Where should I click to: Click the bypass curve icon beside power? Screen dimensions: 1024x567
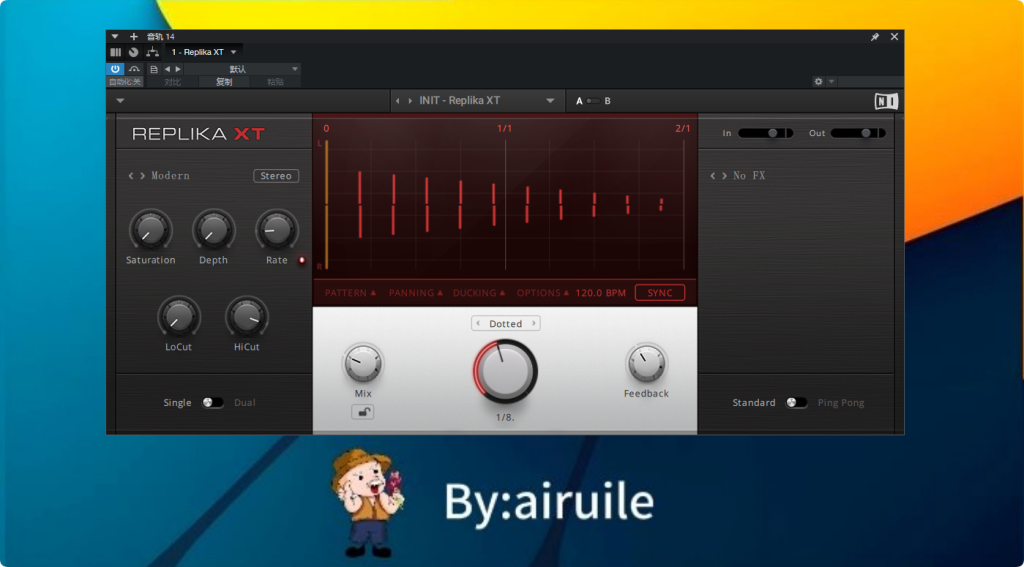click(x=134, y=69)
